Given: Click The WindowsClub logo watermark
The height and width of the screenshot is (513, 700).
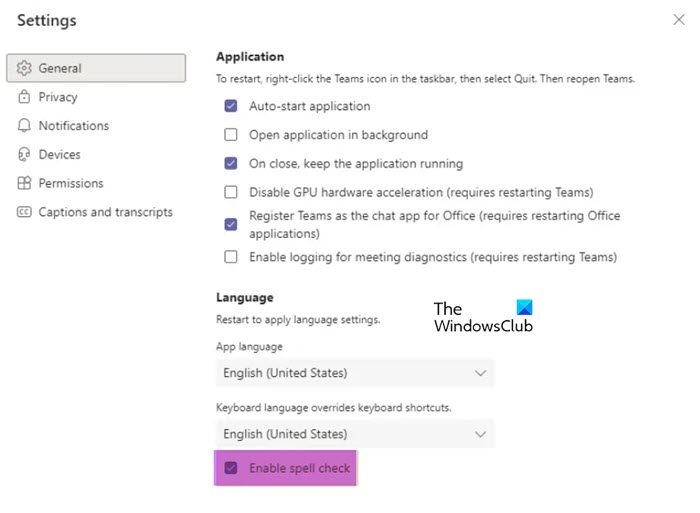Looking at the screenshot, I should (483, 317).
